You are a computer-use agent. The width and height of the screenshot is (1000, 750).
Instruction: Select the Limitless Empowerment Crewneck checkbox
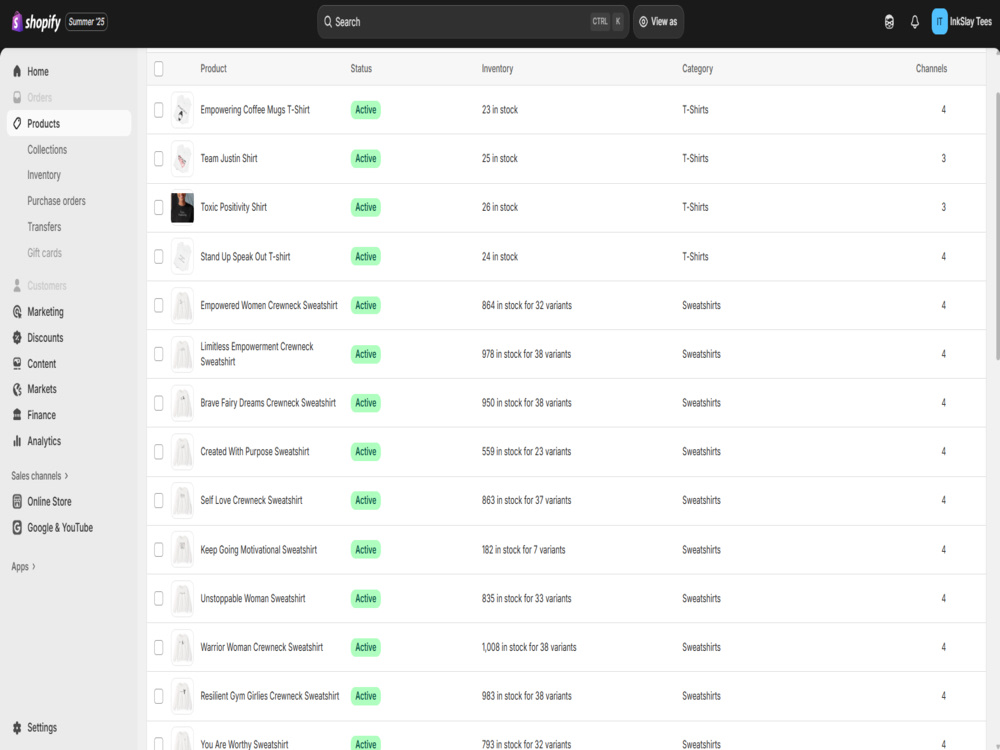pos(159,354)
